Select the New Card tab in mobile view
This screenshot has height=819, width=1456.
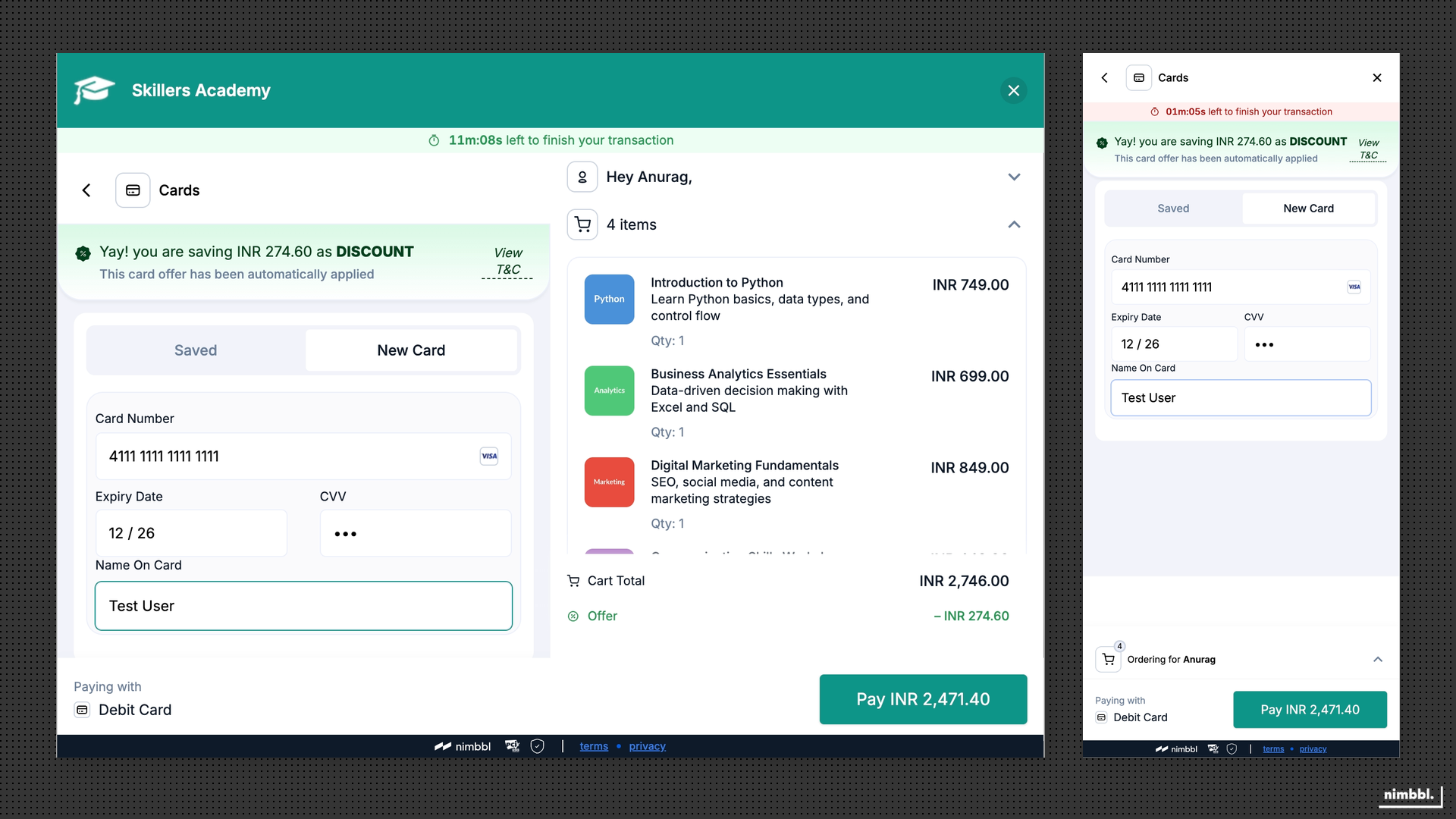point(1308,209)
